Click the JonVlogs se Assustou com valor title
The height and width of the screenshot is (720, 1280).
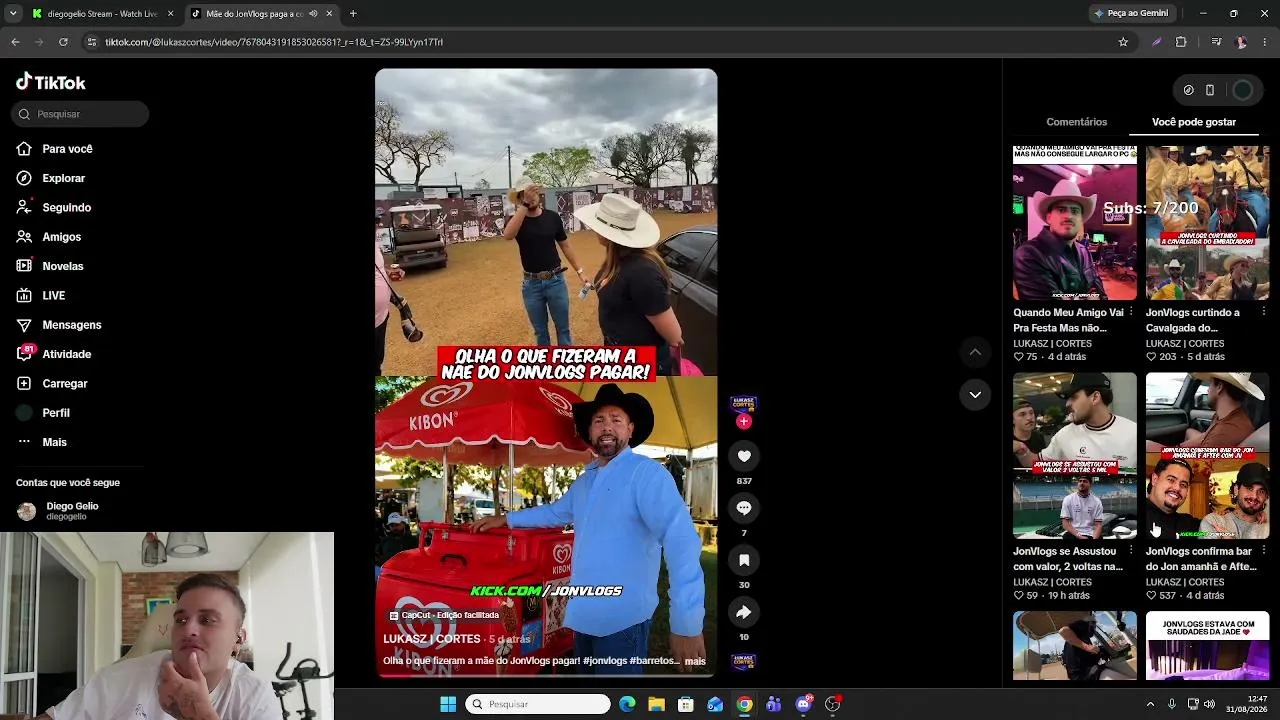1068,559
